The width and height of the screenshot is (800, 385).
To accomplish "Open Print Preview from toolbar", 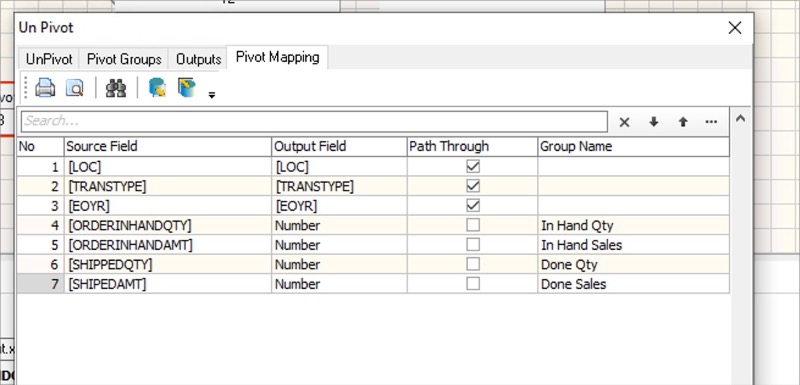I will coord(74,88).
